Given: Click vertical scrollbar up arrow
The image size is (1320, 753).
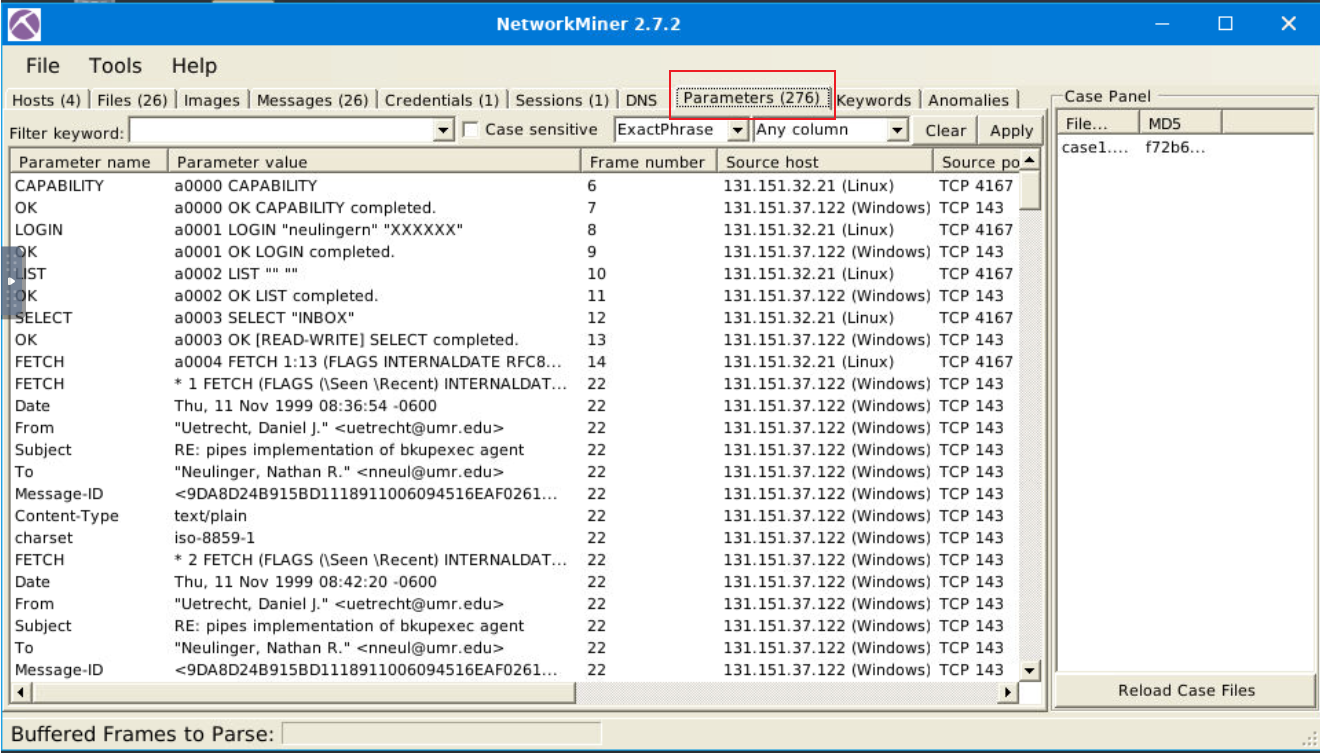Looking at the screenshot, I should pos(1030,160).
